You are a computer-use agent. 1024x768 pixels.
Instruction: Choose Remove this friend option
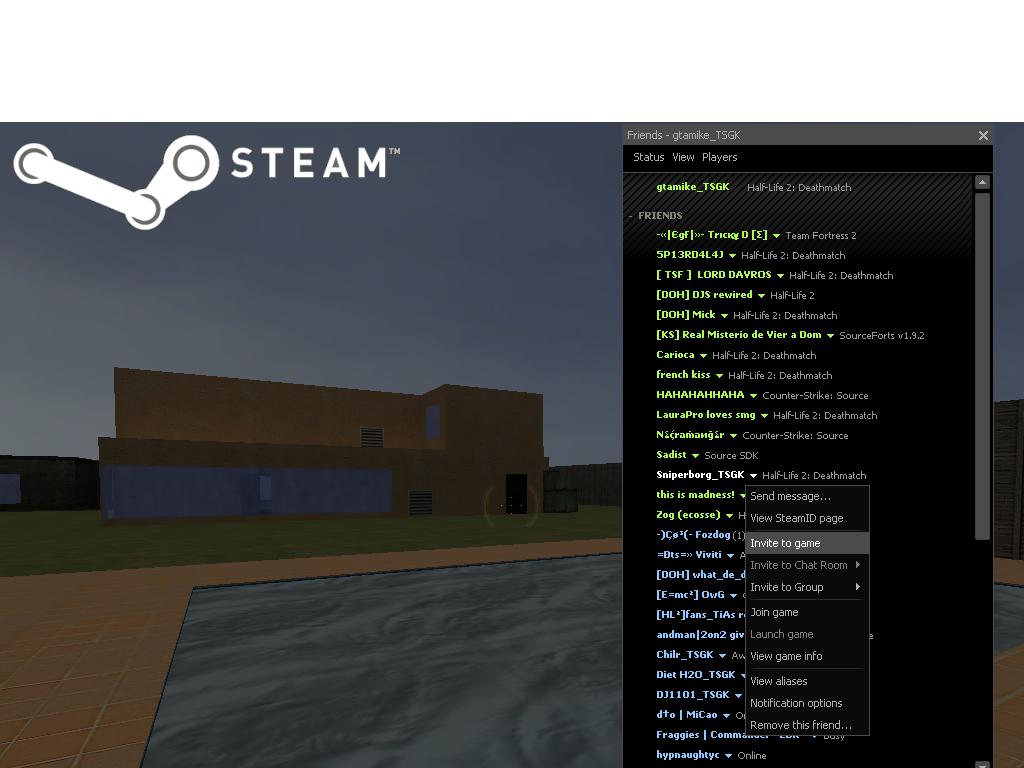(x=800, y=725)
